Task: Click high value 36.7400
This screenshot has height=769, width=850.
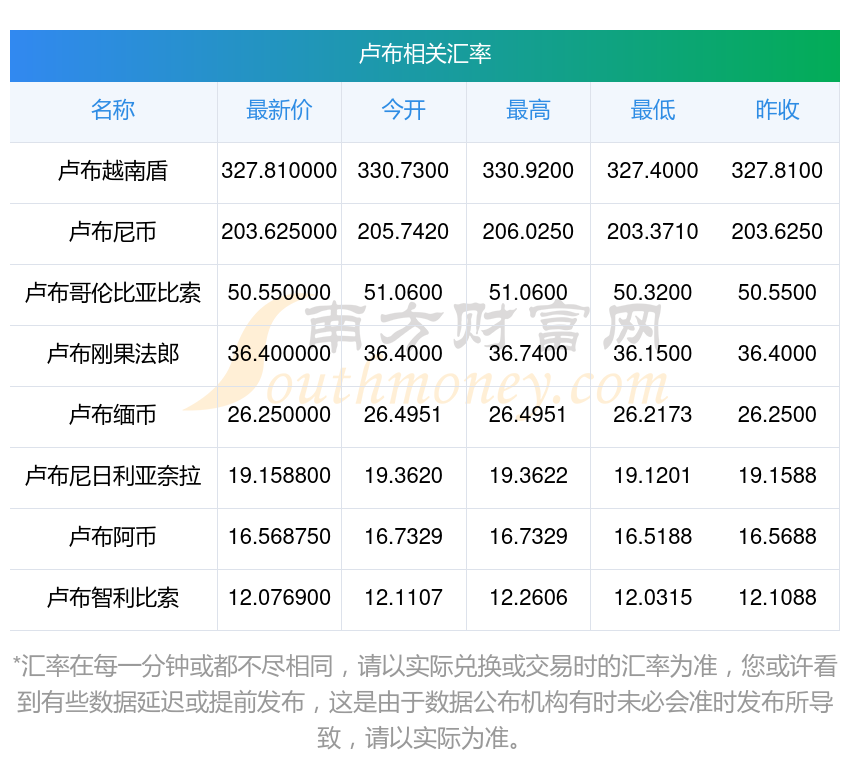Action: (528, 354)
